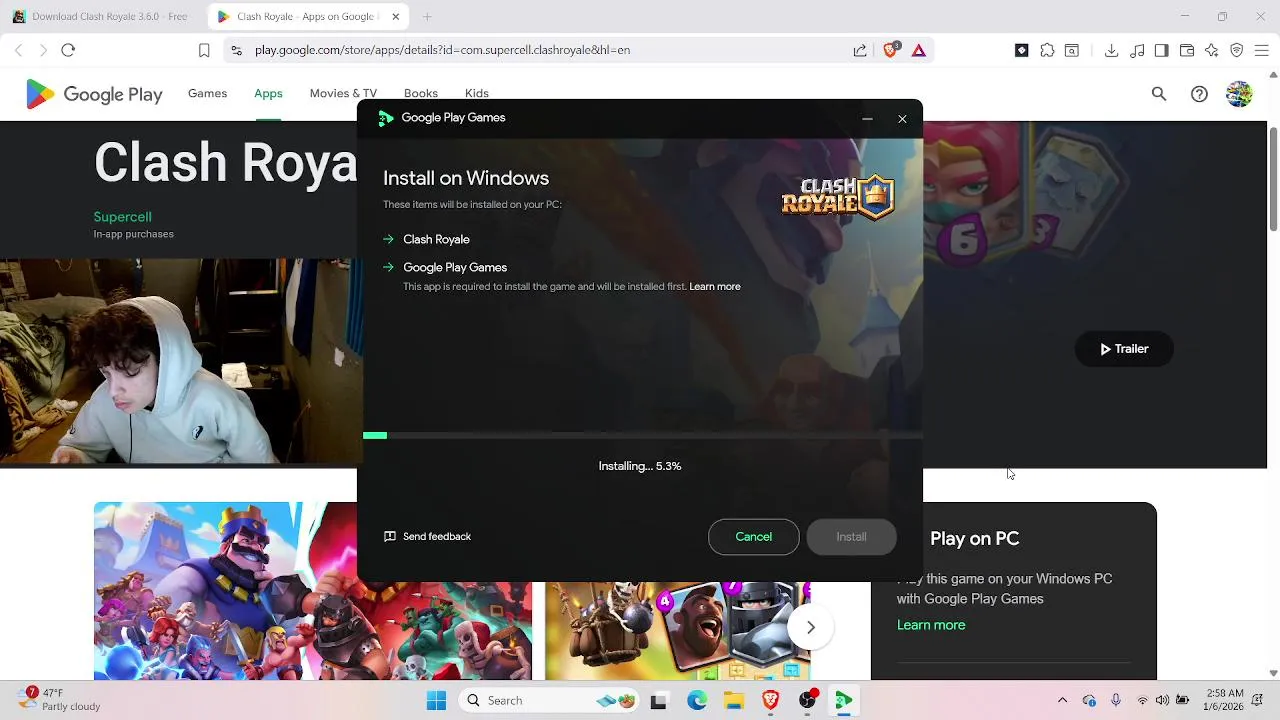Open the browser extensions puzzle icon
The height and width of the screenshot is (720, 1280).
click(x=1047, y=50)
